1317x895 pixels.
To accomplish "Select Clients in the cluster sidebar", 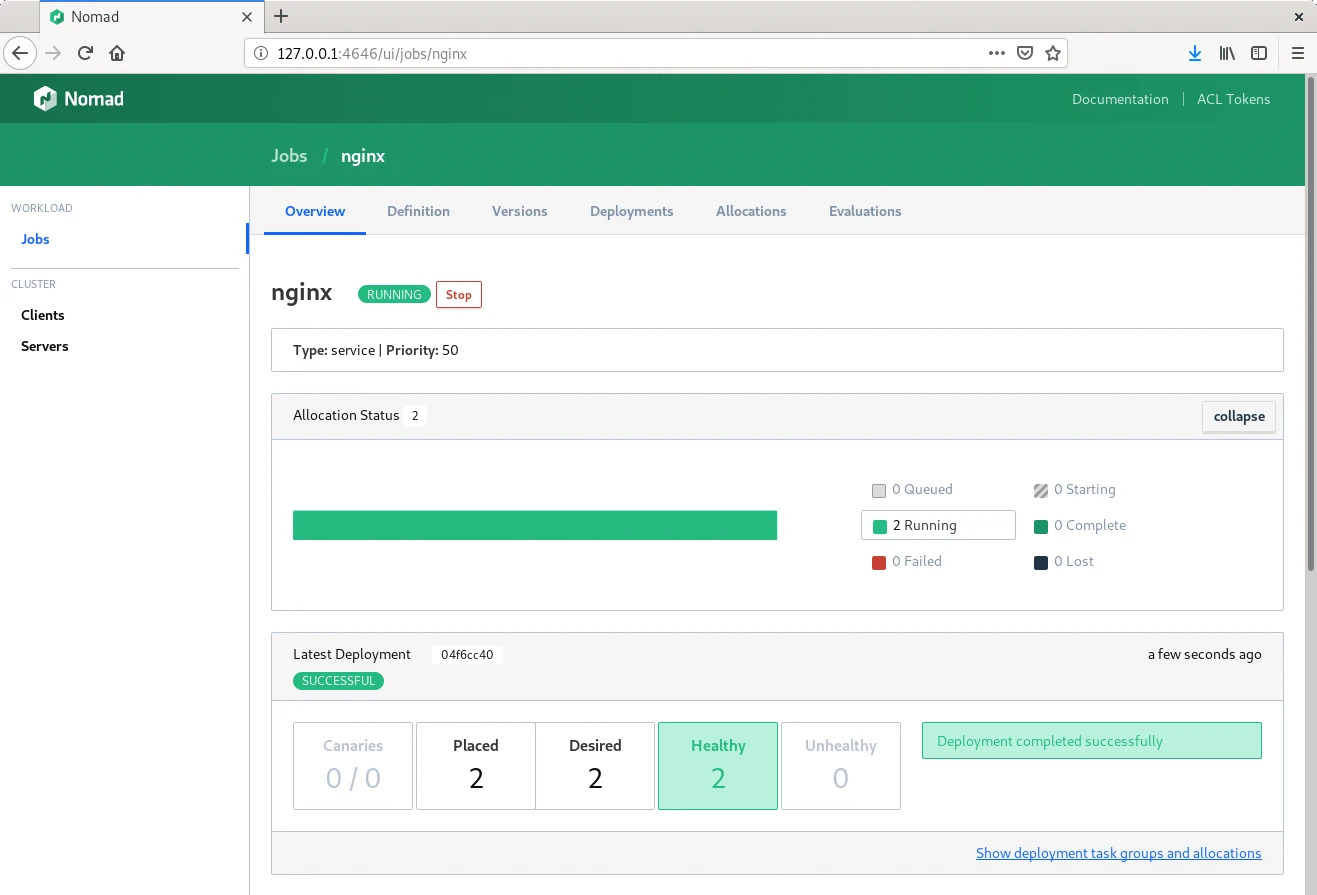I will click(x=43, y=315).
